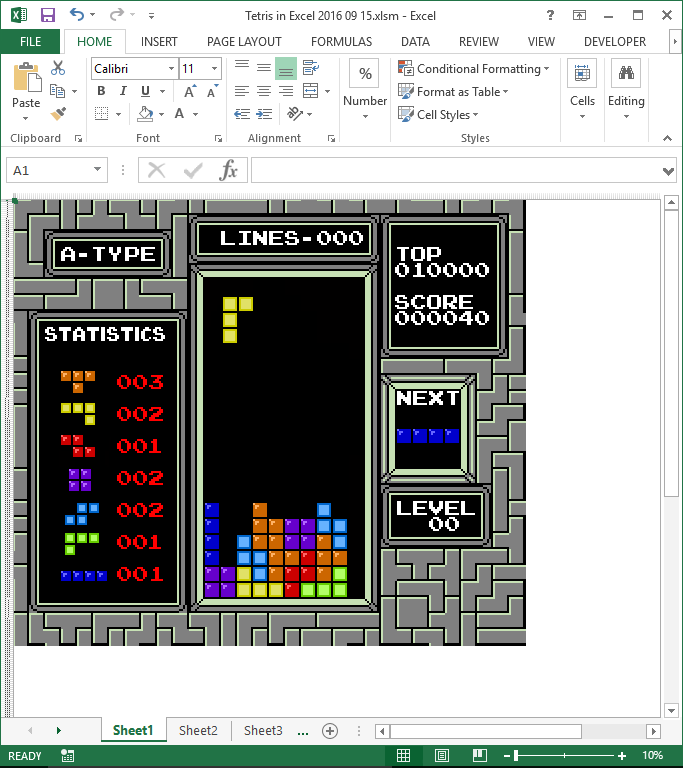
Task: Switch to the VIEW tab
Action: click(x=541, y=42)
